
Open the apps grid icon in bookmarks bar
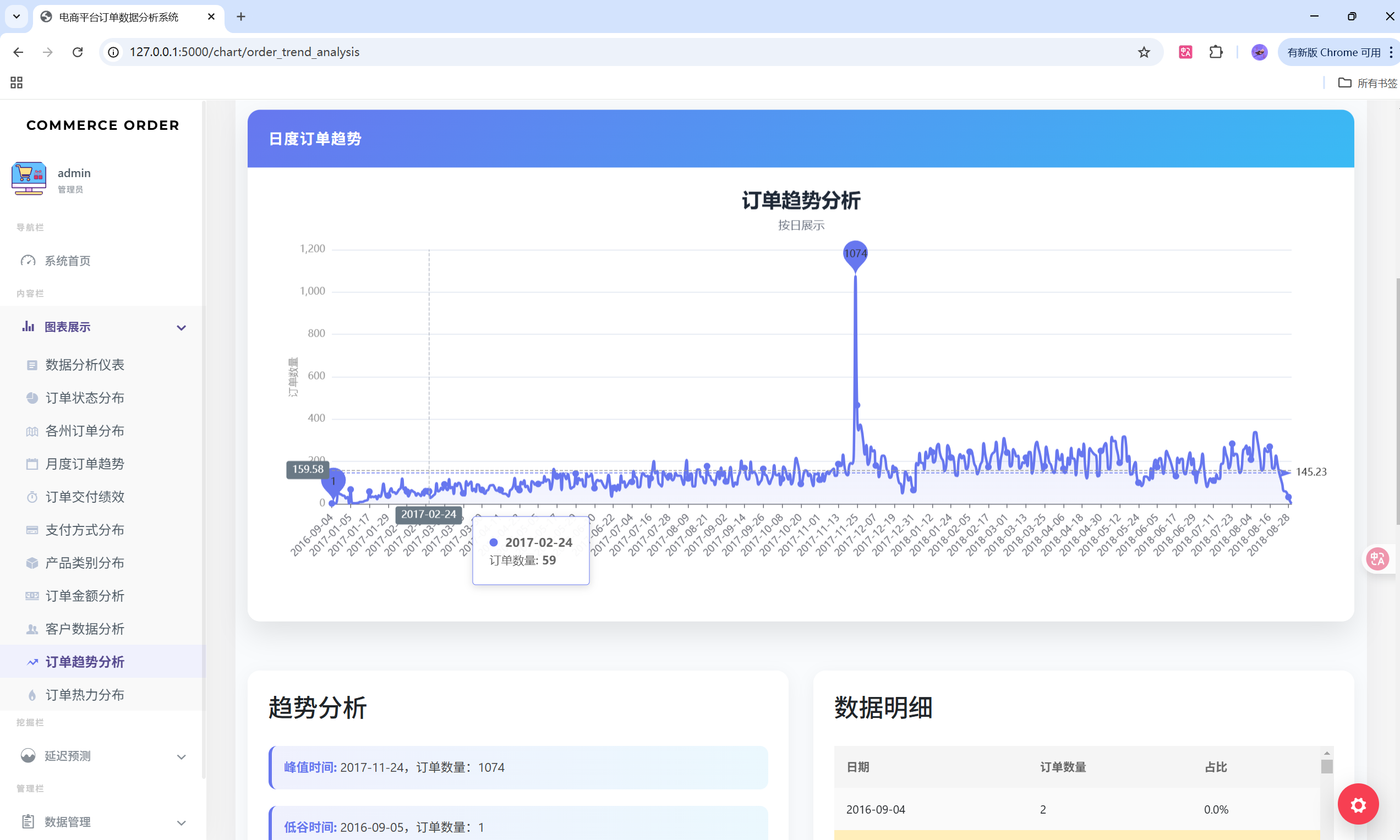pos(17,83)
